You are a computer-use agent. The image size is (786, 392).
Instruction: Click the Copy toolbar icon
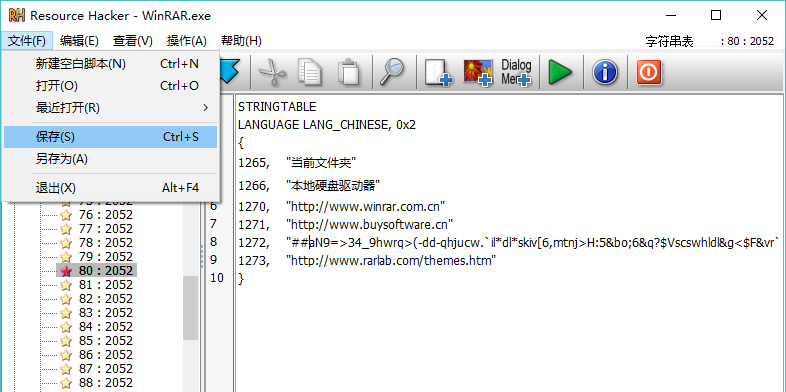point(310,73)
